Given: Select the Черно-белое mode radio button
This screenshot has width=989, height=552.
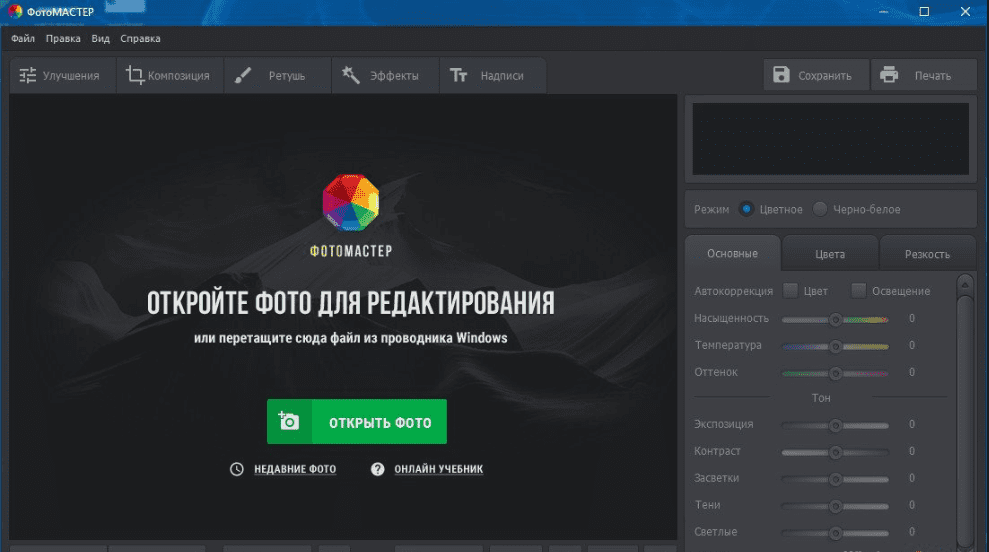Looking at the screenshot, I should point(820,209).
